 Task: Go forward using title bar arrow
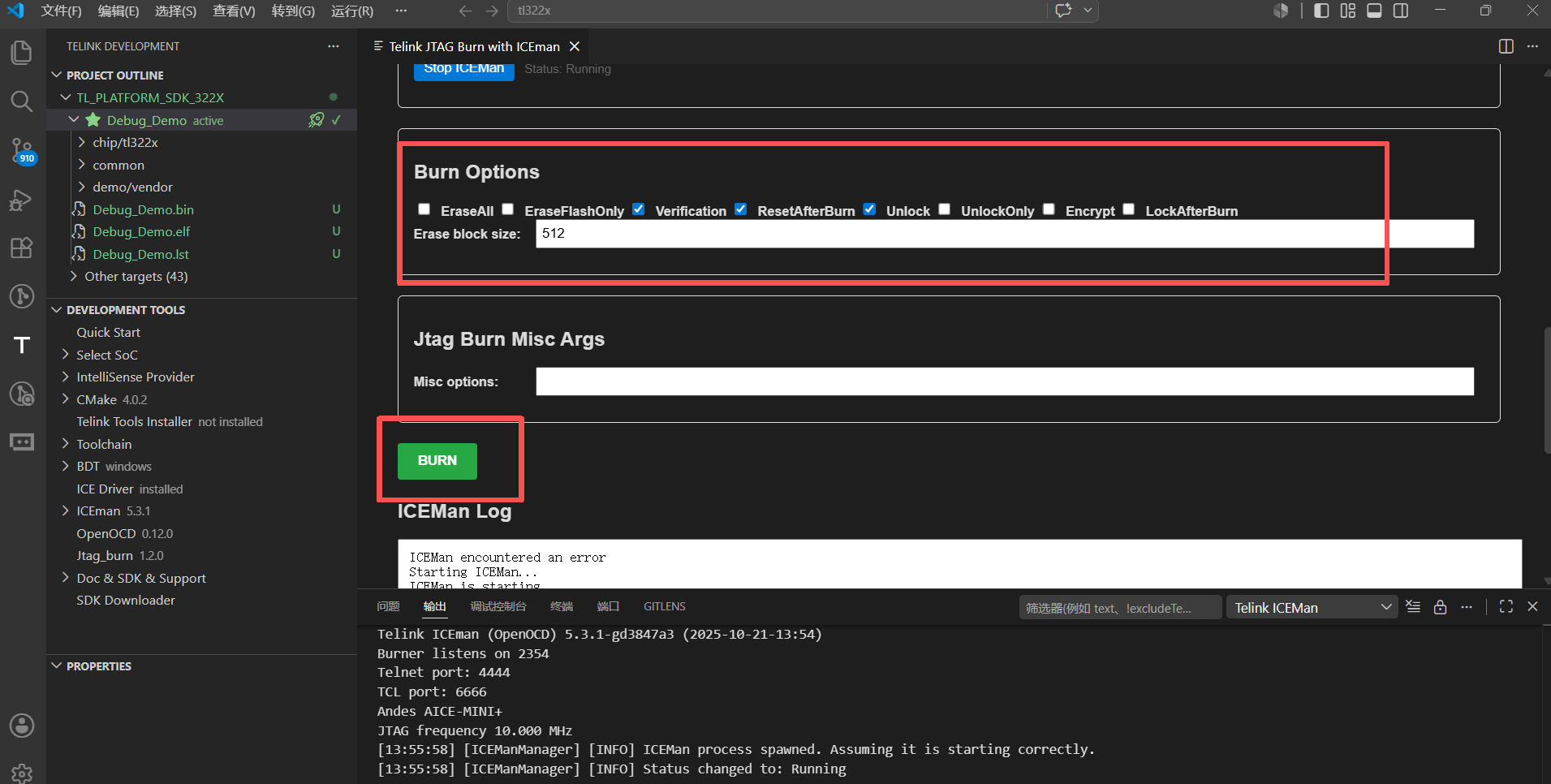click(x=492, y=11)
